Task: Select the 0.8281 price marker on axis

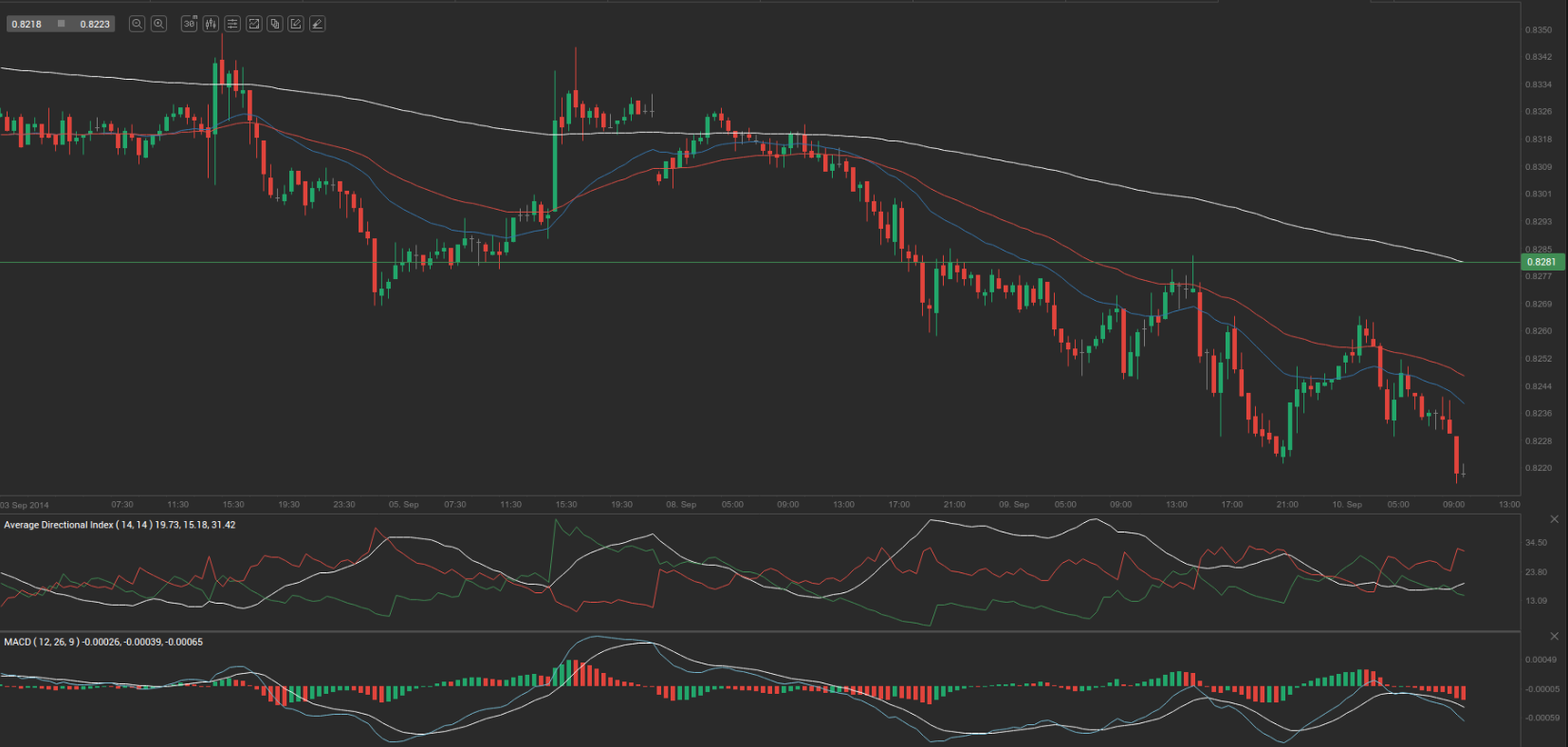Action: tap(1540, 262)
